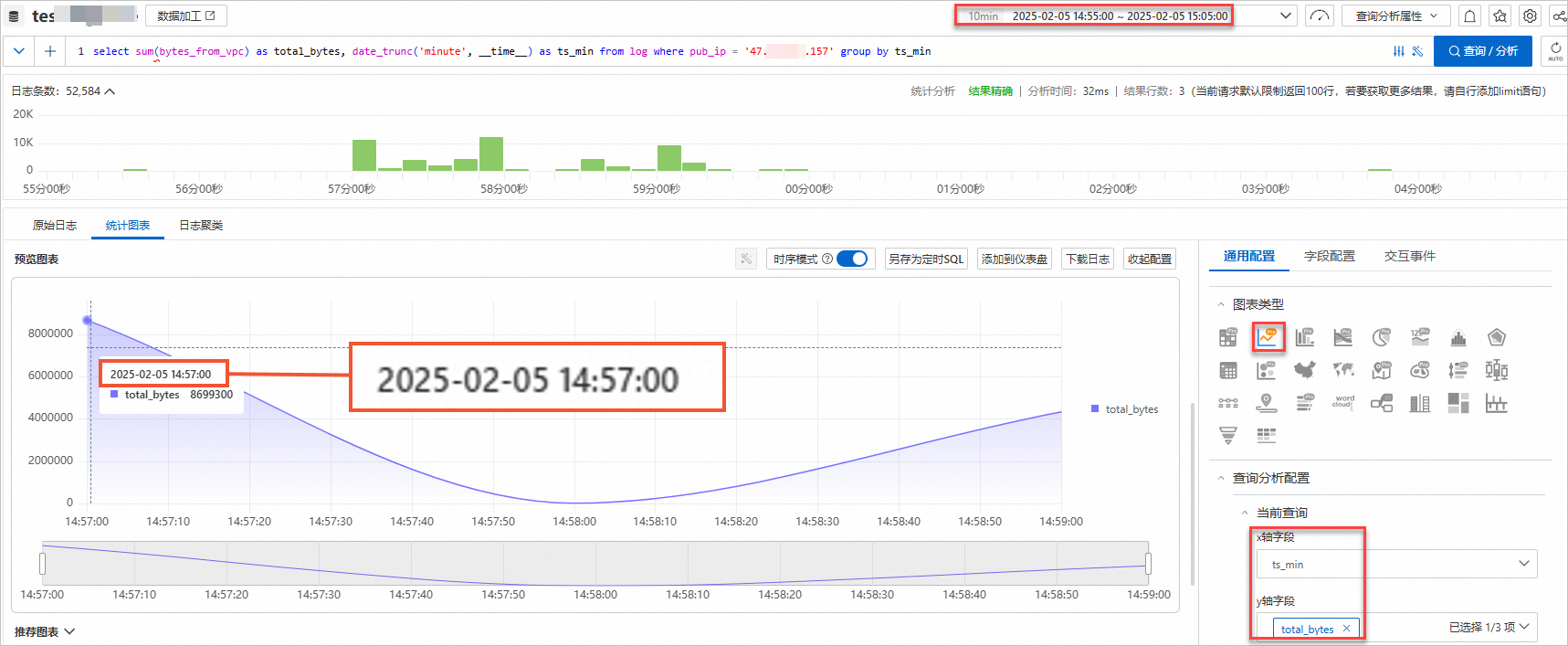Click the magic wand query icon
This screenshot has height=646, width=1568.
click(1417, 51)
